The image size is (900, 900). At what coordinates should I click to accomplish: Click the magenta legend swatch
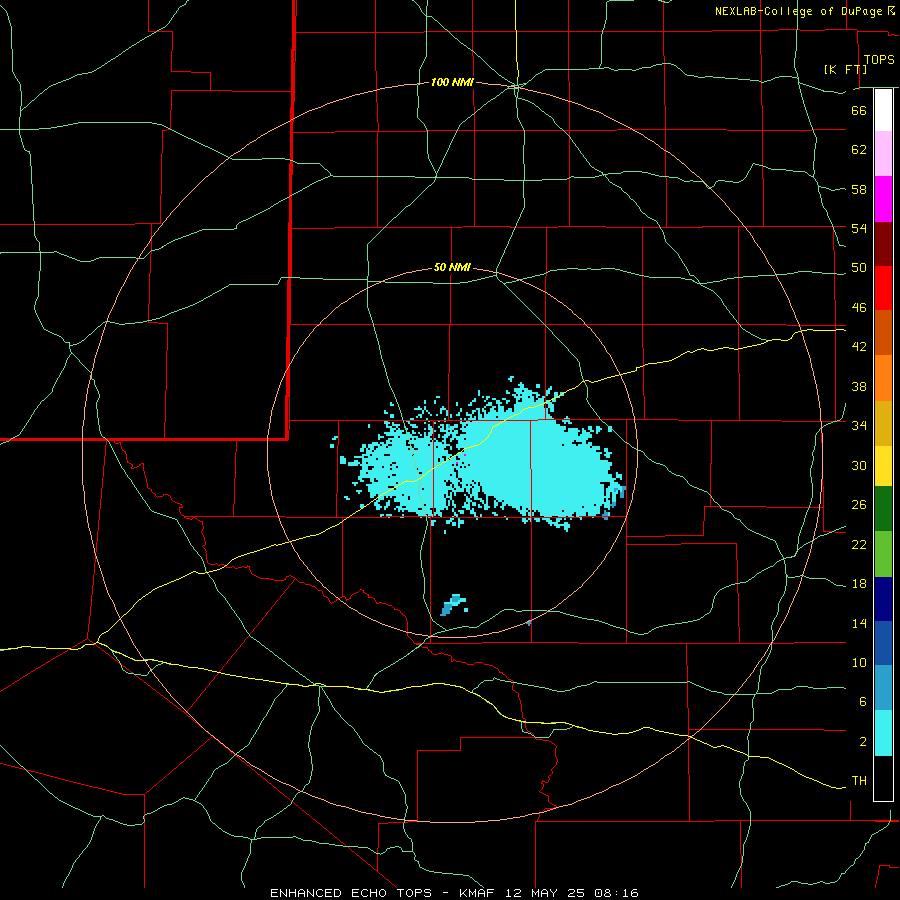click(x=883, y=199)
